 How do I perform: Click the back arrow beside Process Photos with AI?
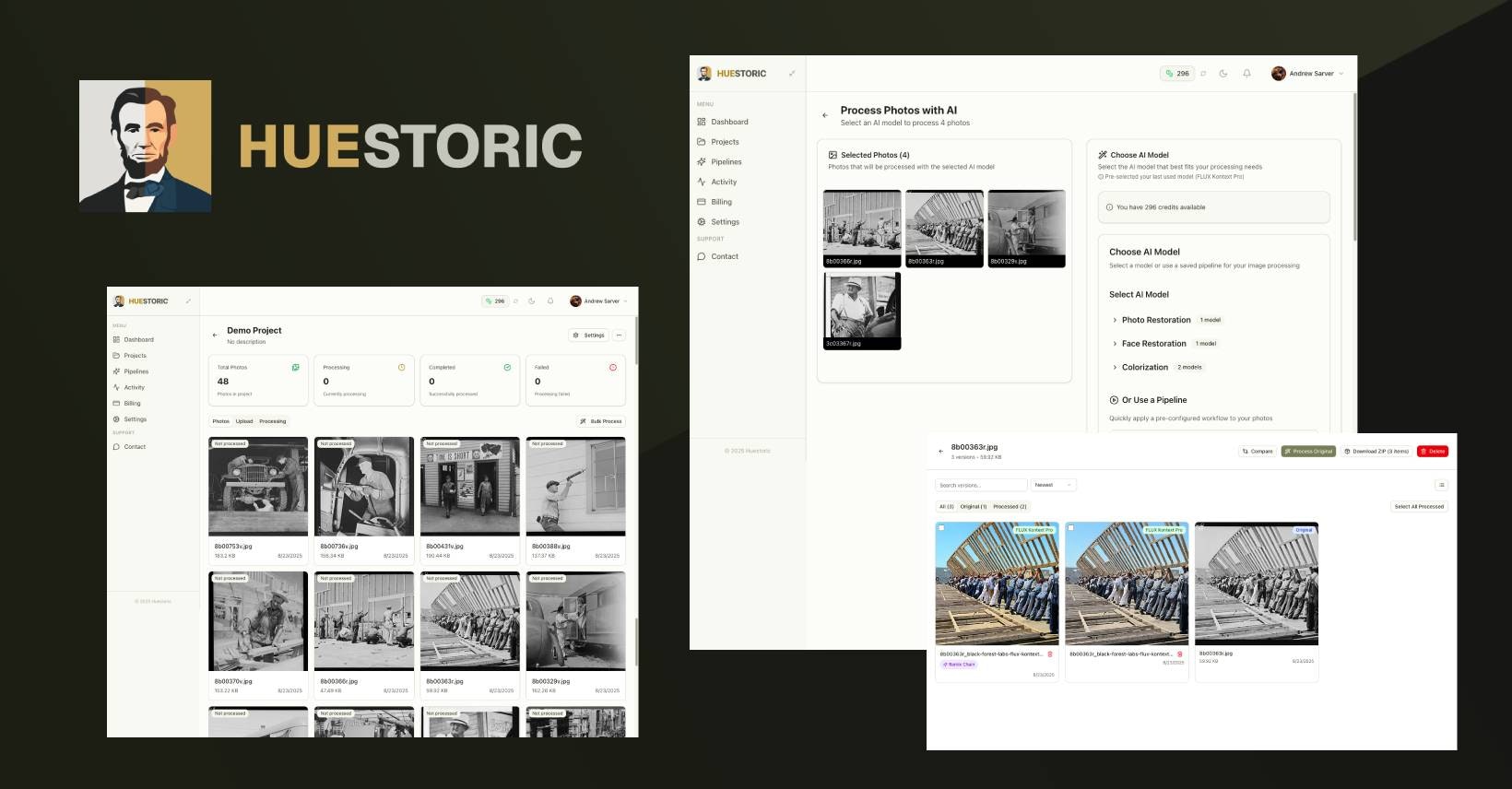coord(825,115)
